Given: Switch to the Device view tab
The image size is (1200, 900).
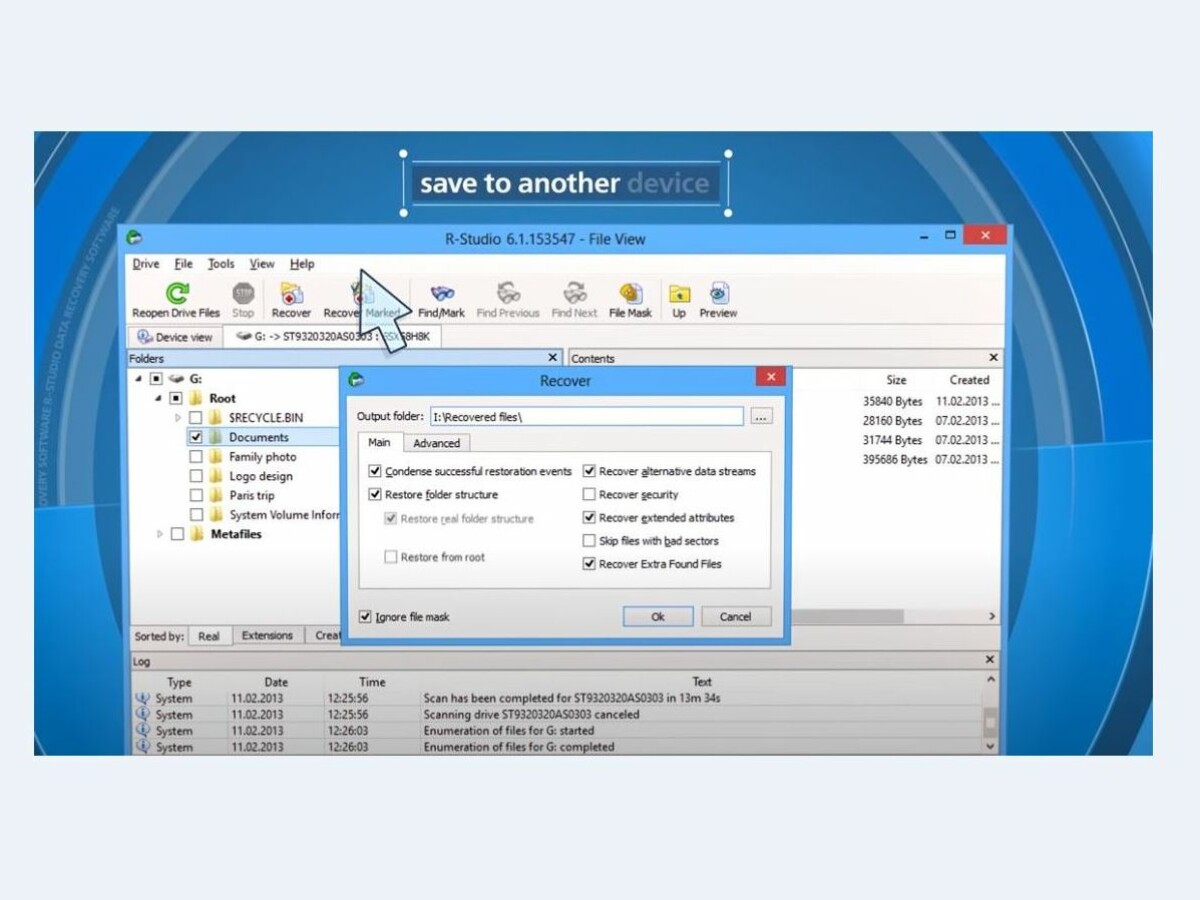Looking at the screenshot, I should [175, 337].
